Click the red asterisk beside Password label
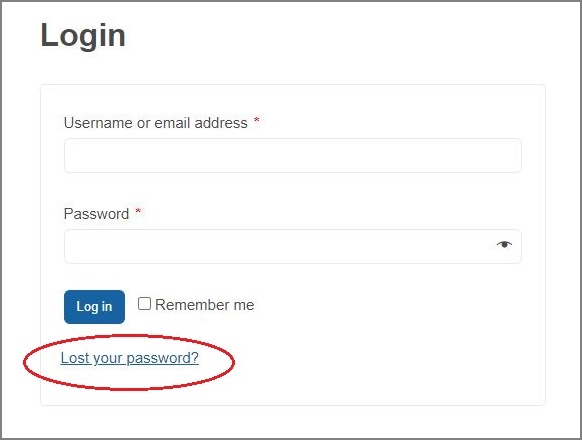 pos(138,212)
